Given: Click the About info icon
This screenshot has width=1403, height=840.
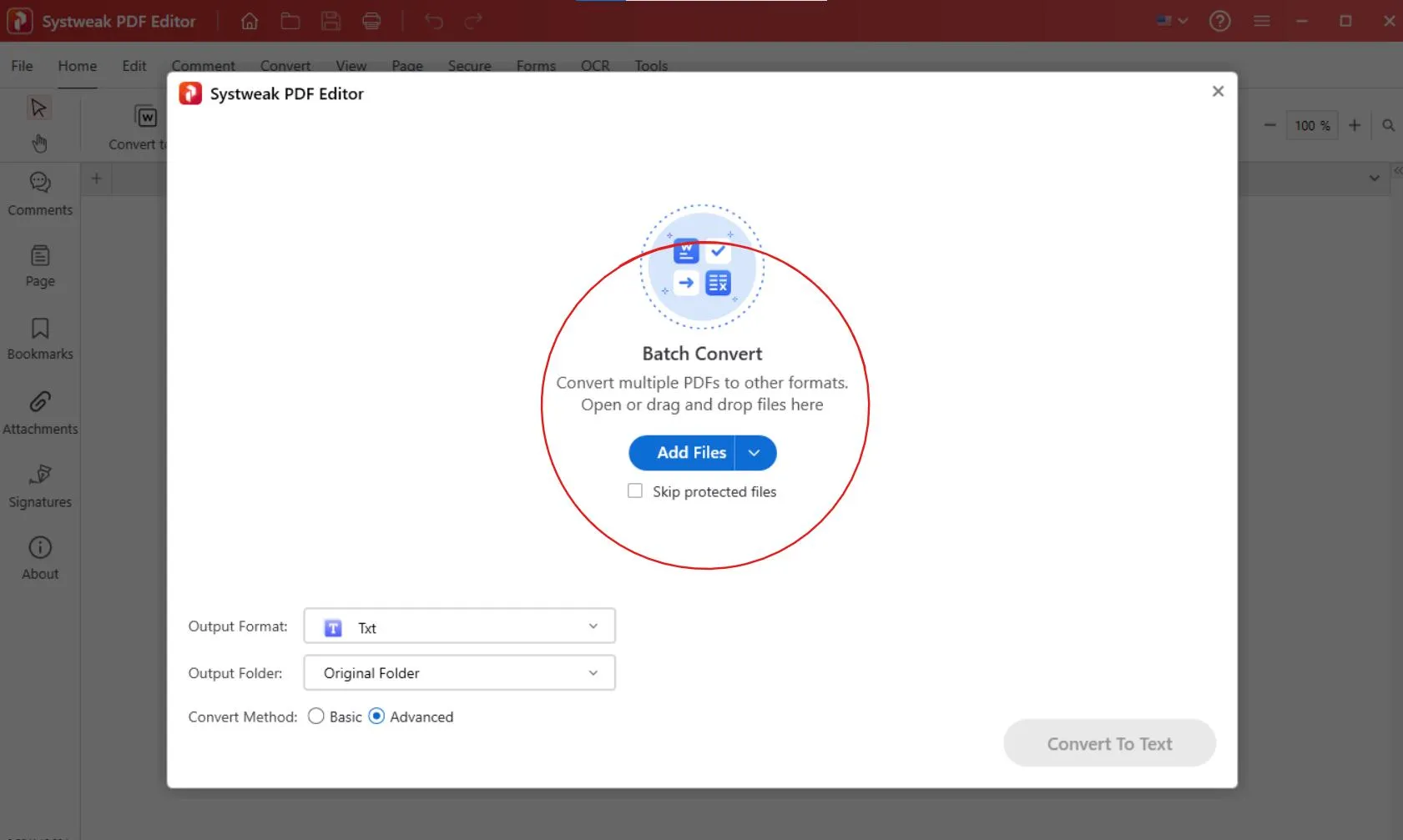Looking at the screenshot, I should [40, 548].
